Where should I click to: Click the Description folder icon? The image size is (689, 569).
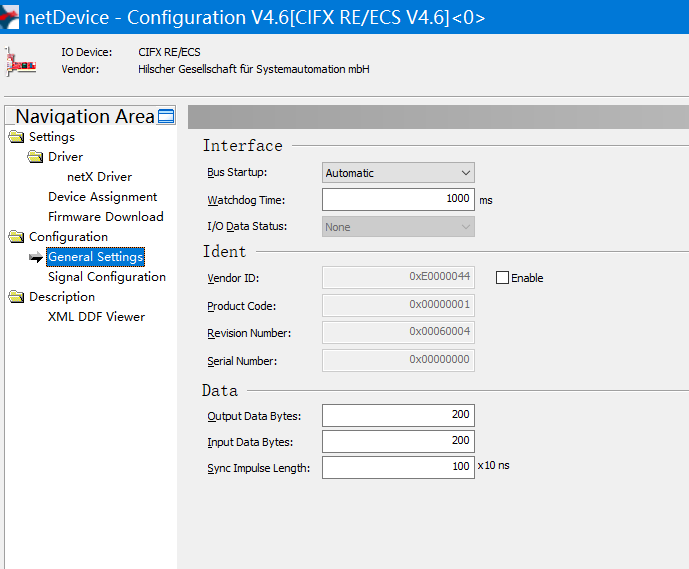[x=16, y=297]
